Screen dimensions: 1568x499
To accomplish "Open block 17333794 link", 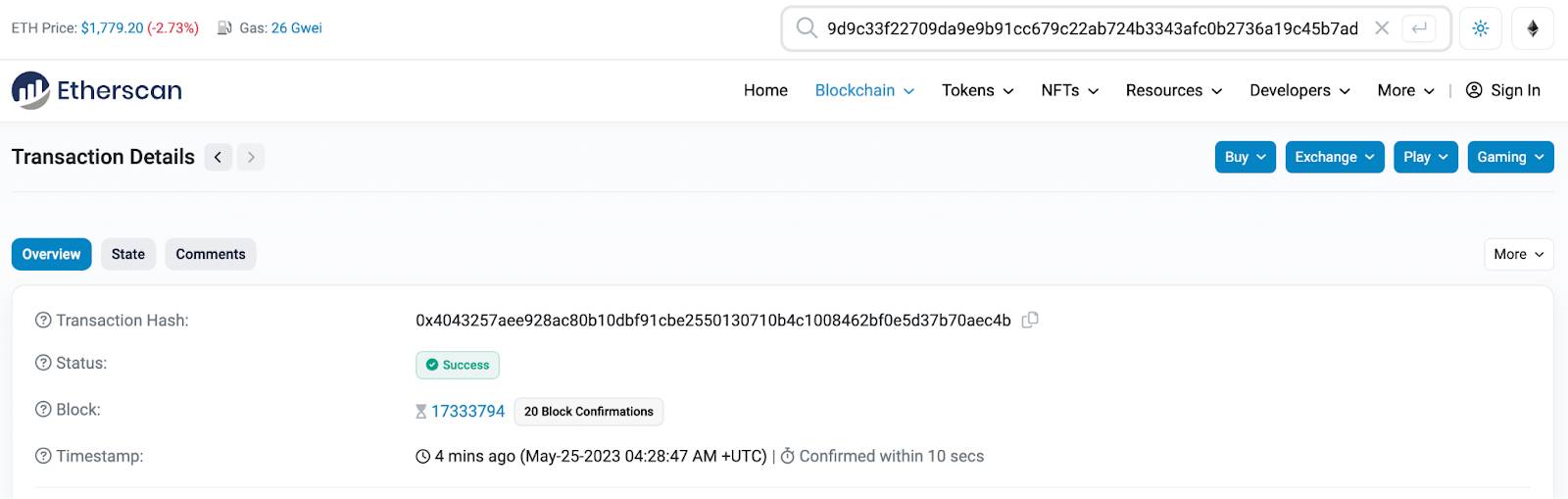I will click(467, 412).
